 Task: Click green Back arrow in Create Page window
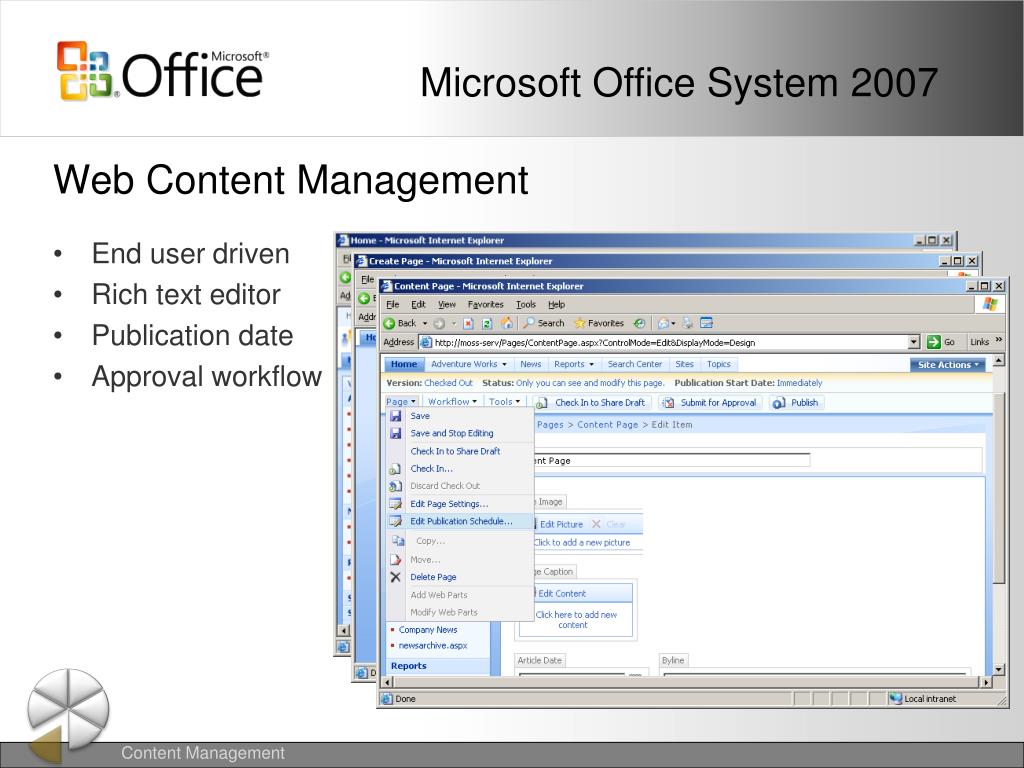(x=364, y=298)
